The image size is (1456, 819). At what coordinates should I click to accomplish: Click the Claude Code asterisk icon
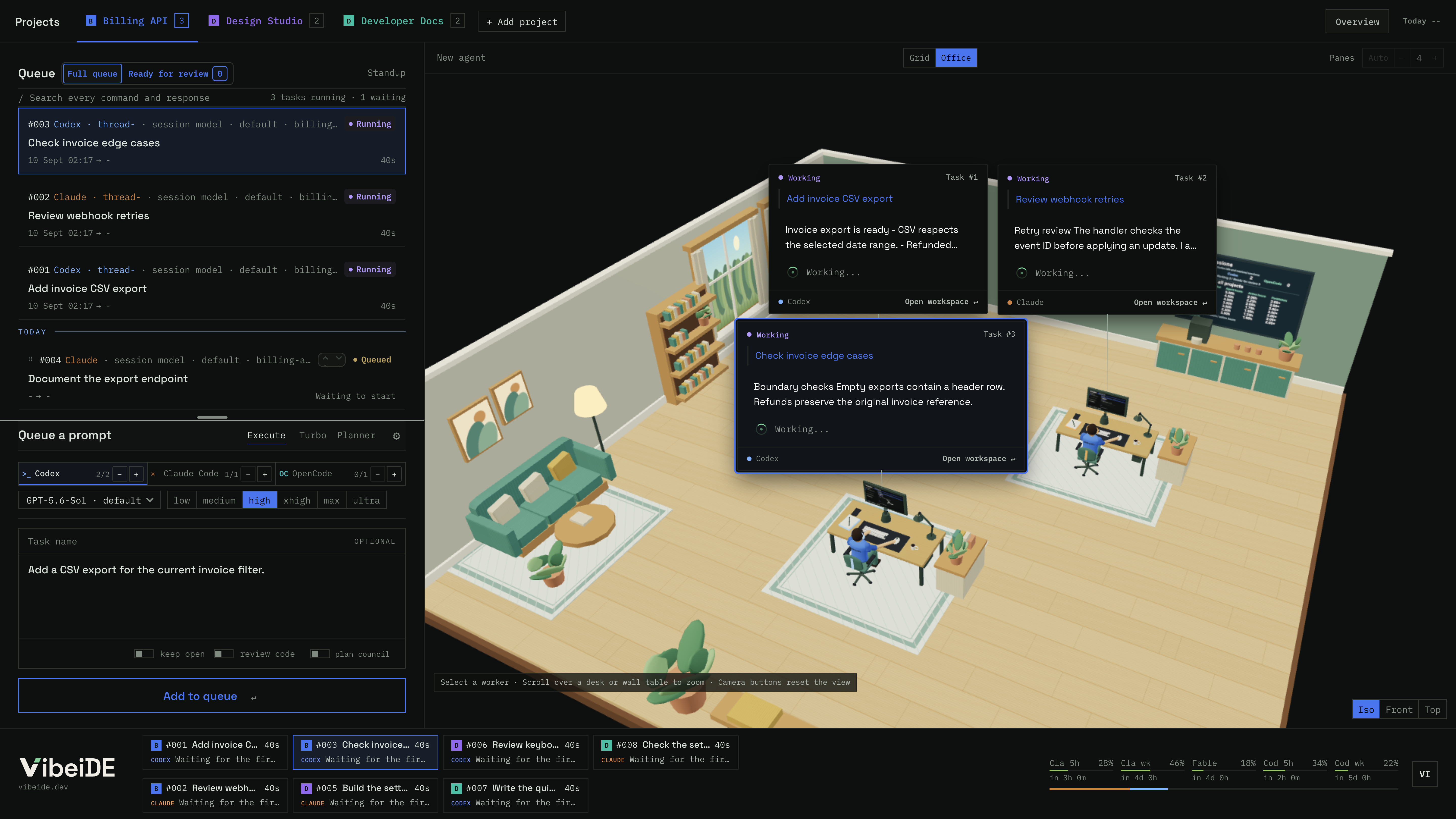coord(153,474)
